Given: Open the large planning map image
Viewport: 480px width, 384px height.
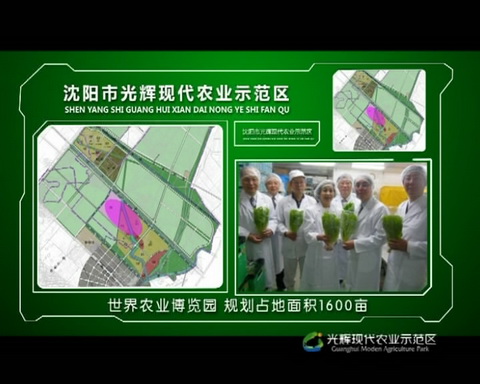Looking at the screenshot, I should [x=130, y=207].
